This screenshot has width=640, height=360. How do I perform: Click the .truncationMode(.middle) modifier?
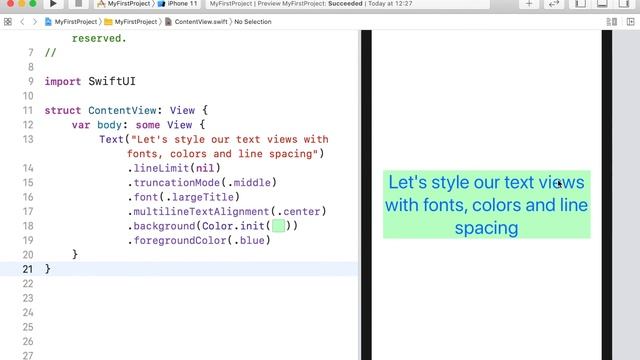pos(202,182)
